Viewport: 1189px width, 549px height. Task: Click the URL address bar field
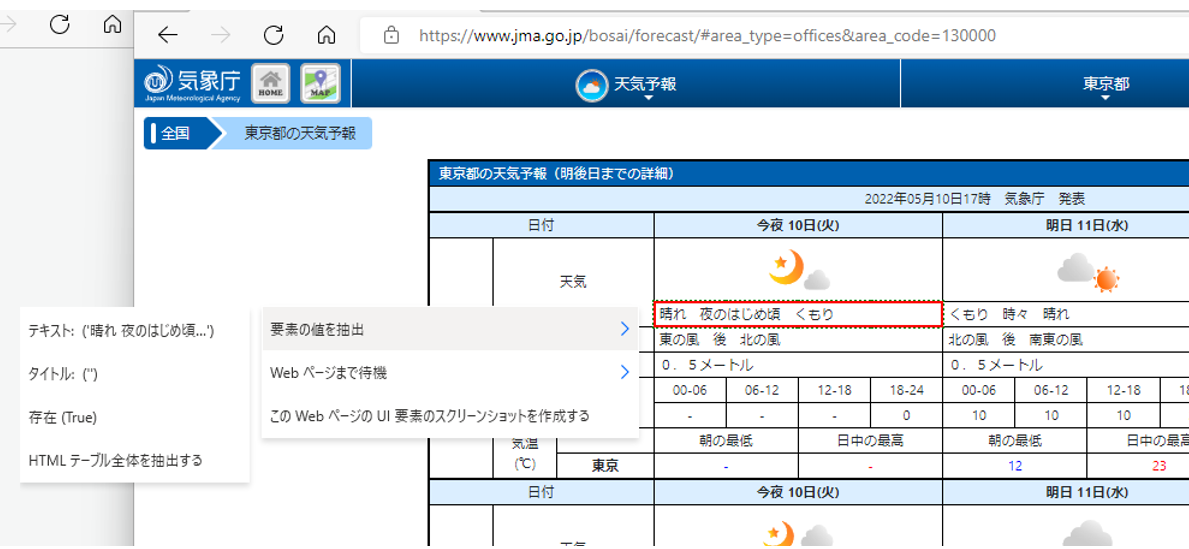[x=773, y=35]
